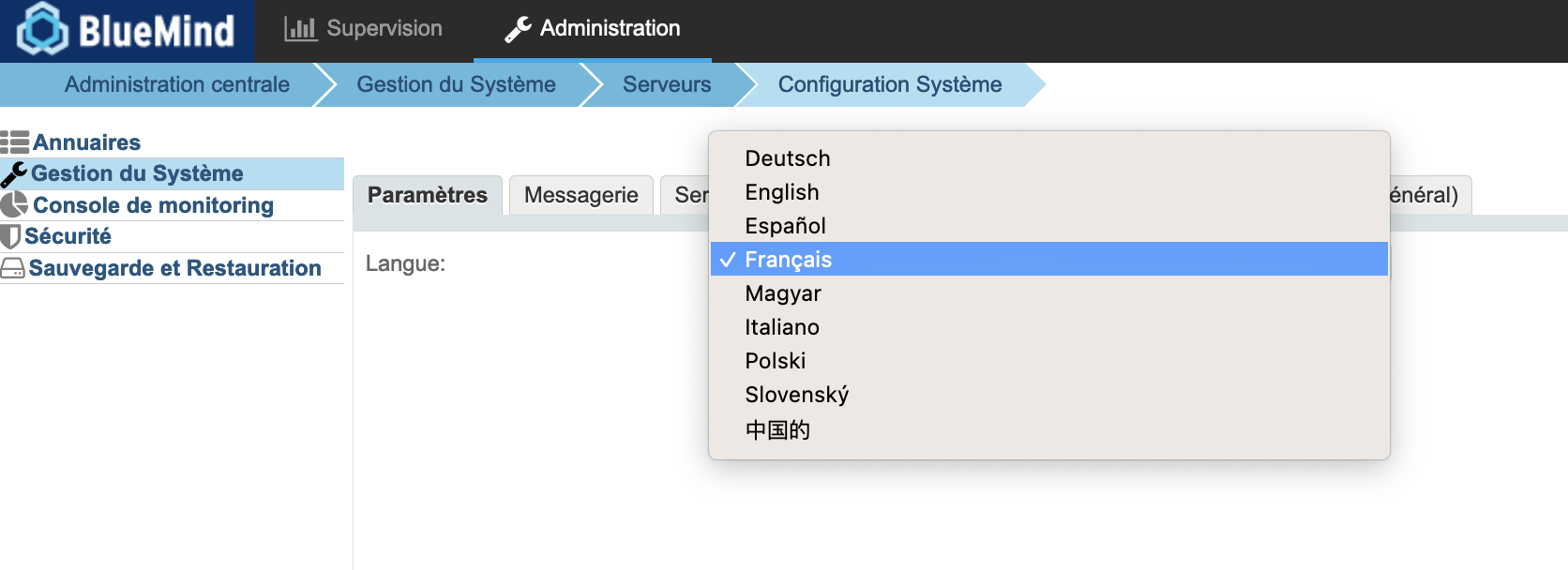Viewport: 1568px width, 570px height.
Task: Navigate to the Serveurs breadcrumb
Action: click(x=666, y=84)
